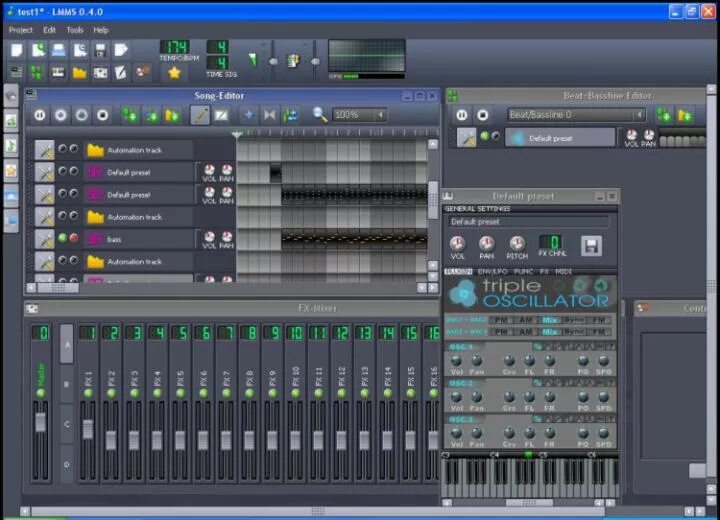Create a new project from main toolbar
The image size is (720, 520).
click(x=17, y=50)
